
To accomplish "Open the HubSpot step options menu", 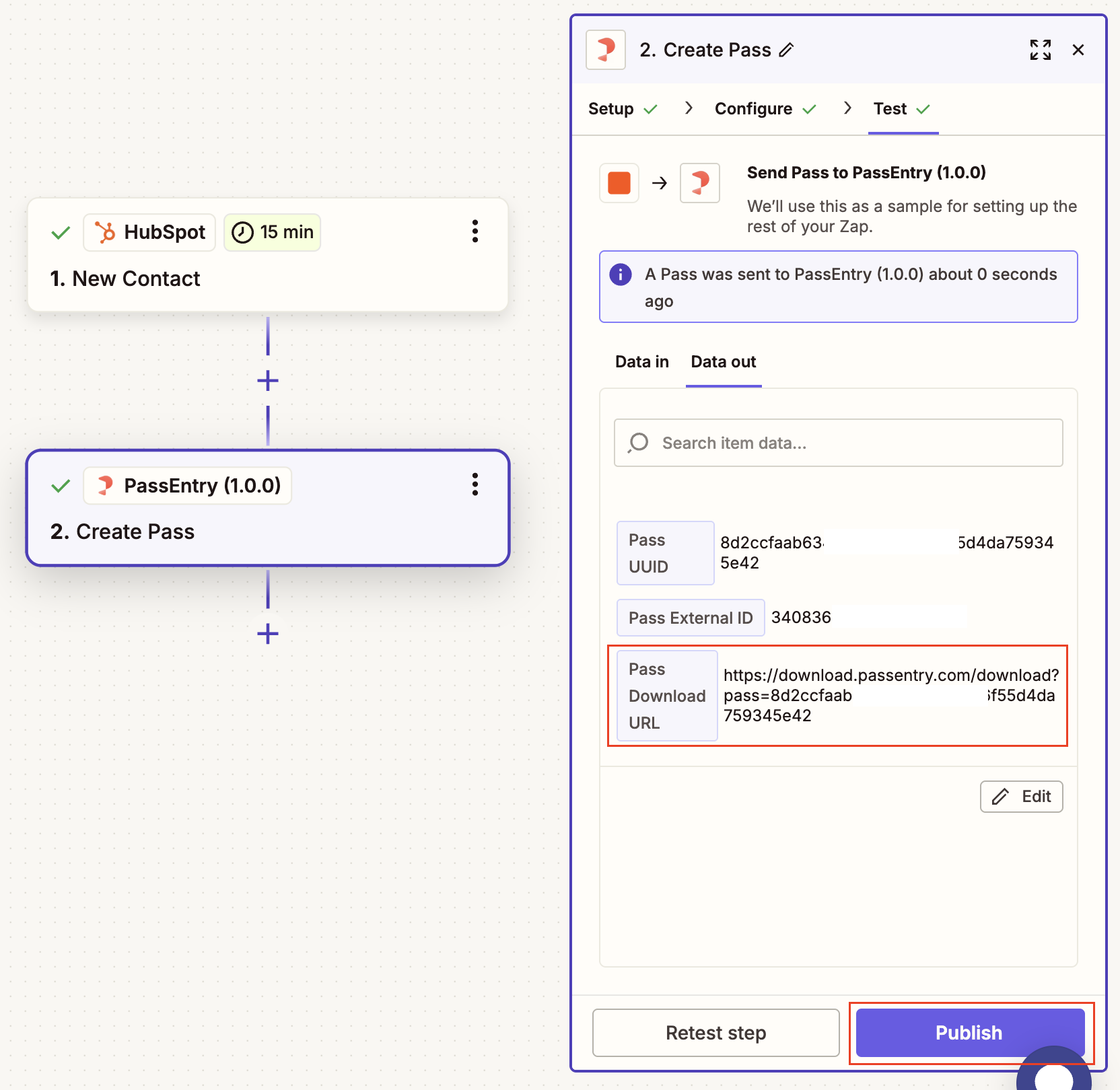I will pos(475,231).
